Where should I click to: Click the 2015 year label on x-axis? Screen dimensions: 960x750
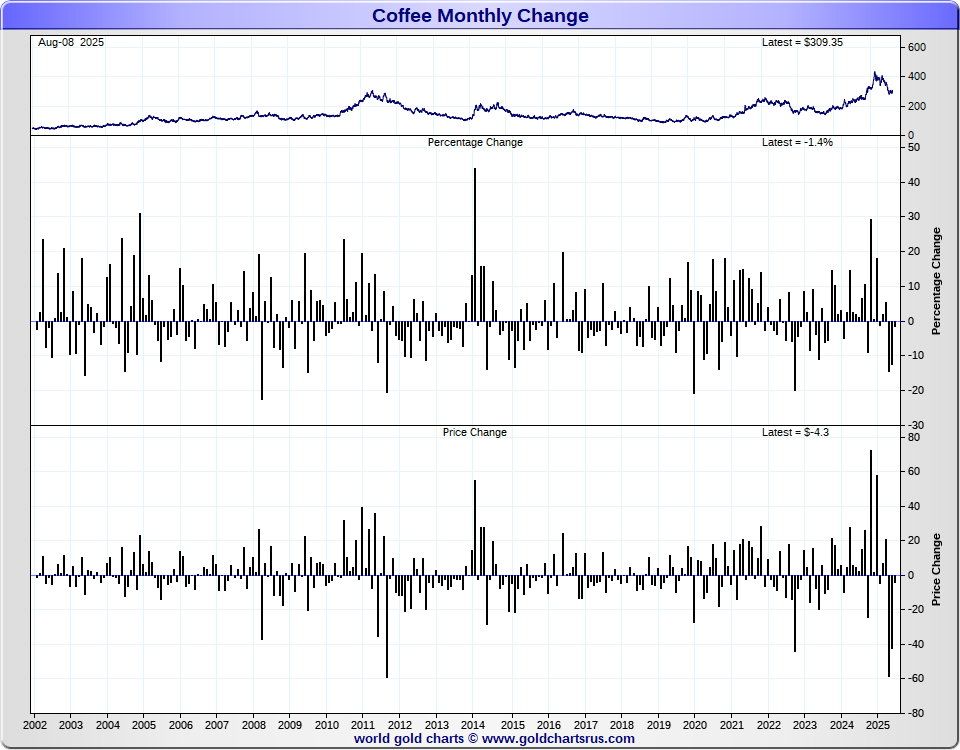[x=513, y=725]
